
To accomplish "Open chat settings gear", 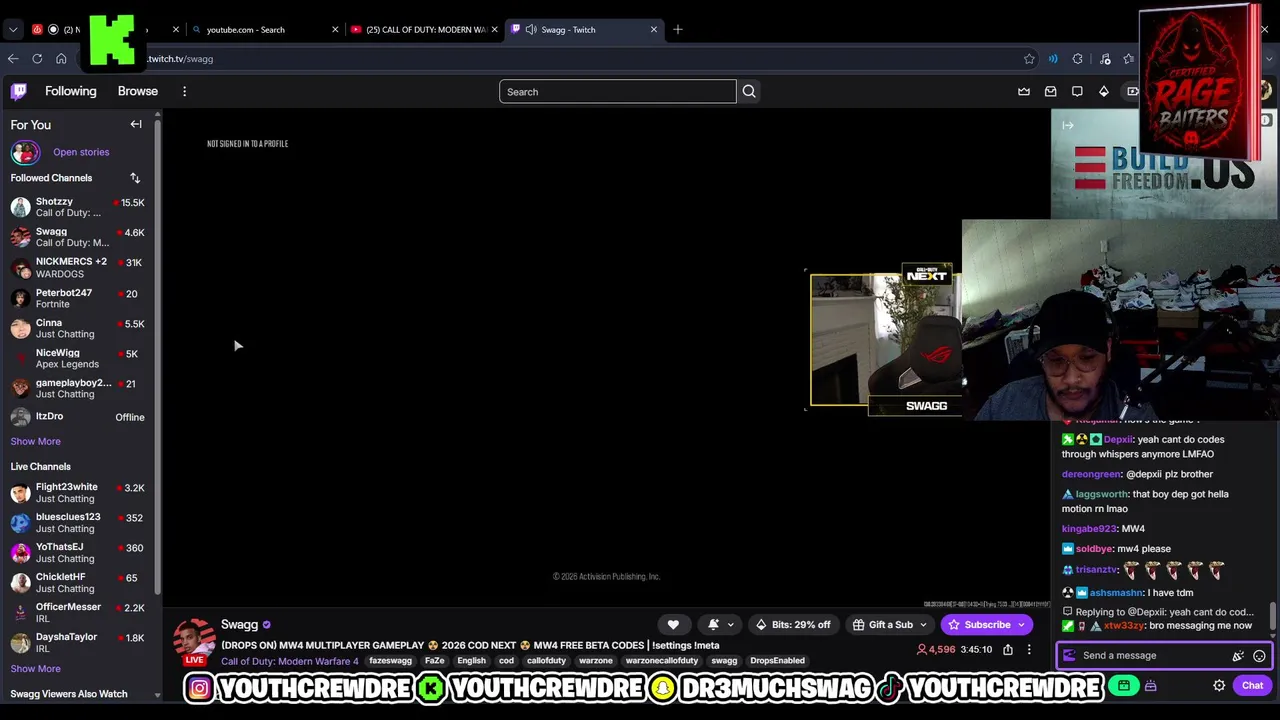I will (1219, 686).
